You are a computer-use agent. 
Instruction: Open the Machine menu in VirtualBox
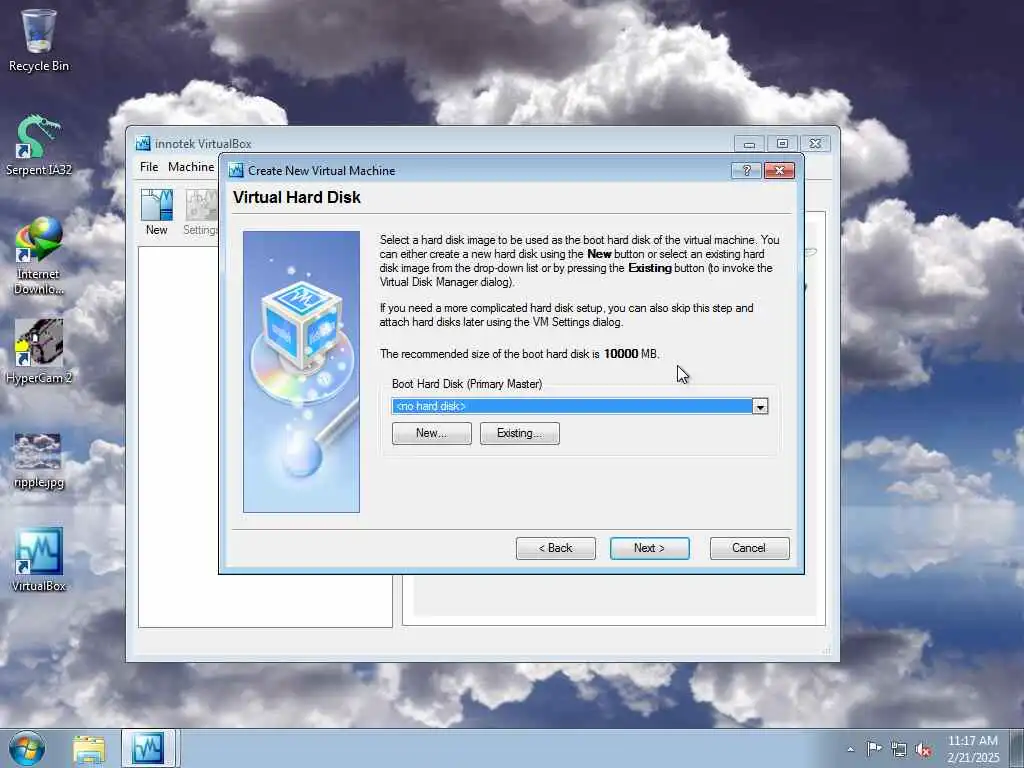[191, 167]
